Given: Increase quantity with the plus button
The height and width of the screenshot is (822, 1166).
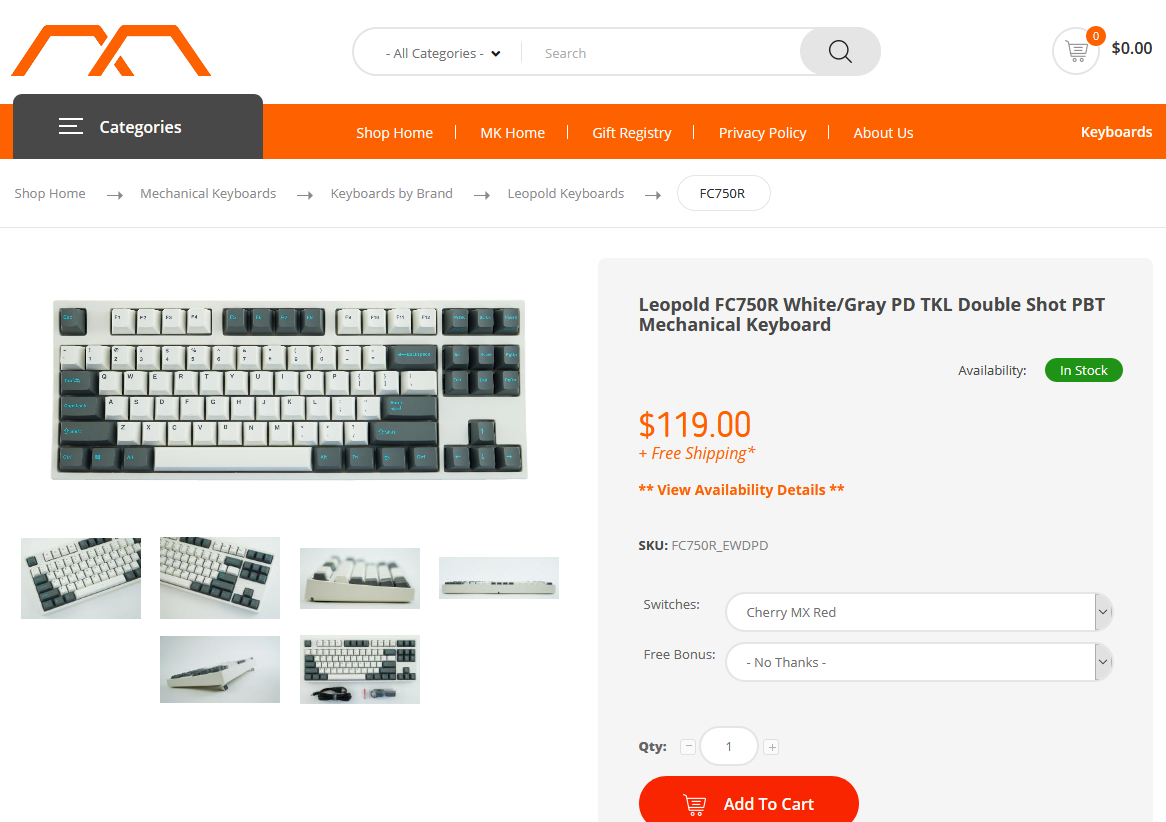Looking at the screenshot, I should click(771, 747).
